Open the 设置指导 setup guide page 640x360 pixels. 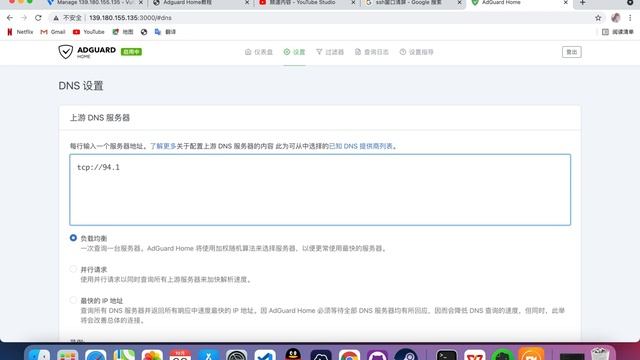tap(416, 52)
